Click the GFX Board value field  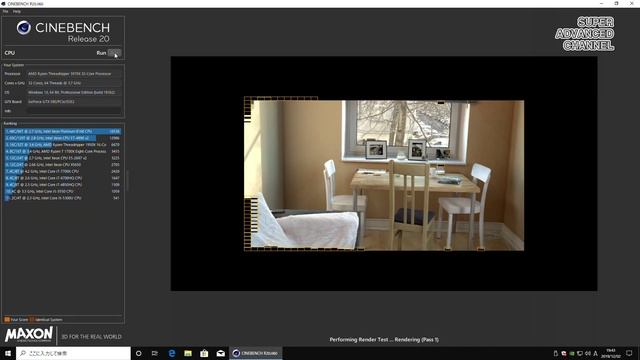click(74, 102)
